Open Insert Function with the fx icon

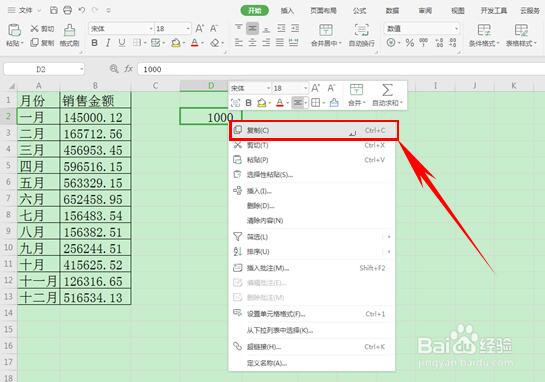click(129, 69)
